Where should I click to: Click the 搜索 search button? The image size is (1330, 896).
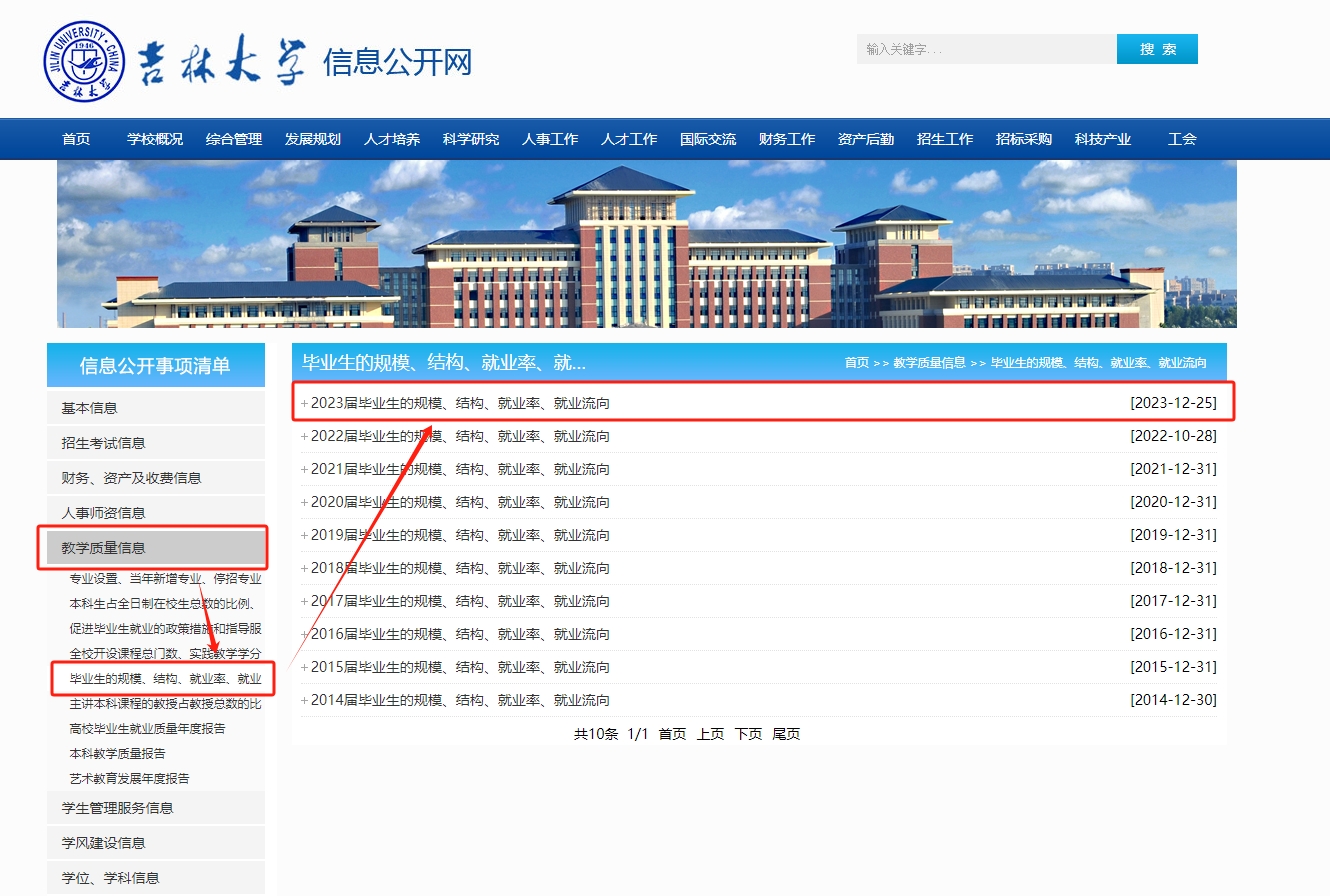(x=1157, y=49)
